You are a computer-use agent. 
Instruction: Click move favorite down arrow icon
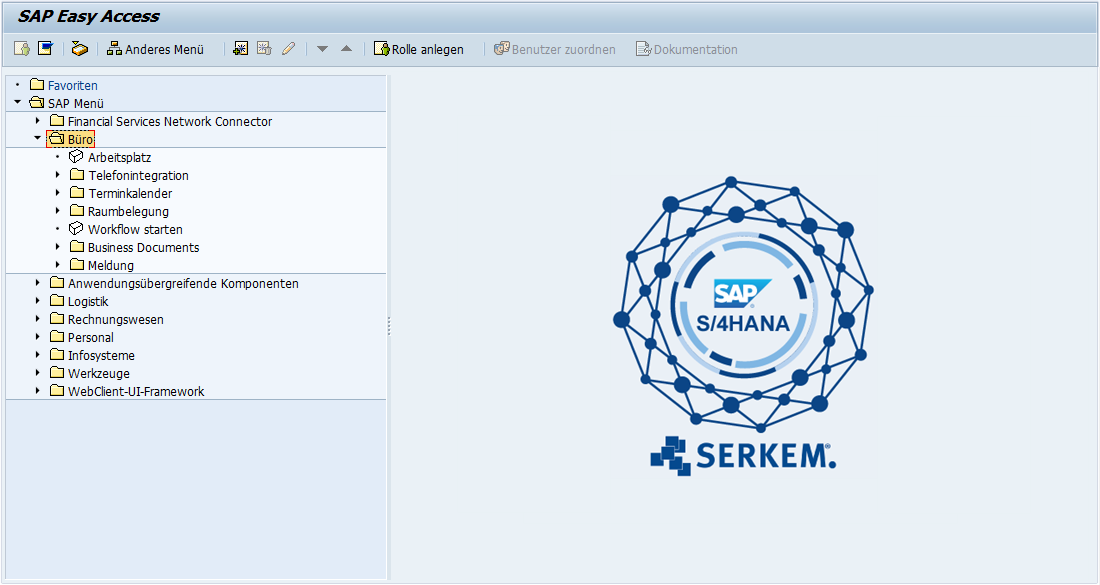tap(322, 49)
